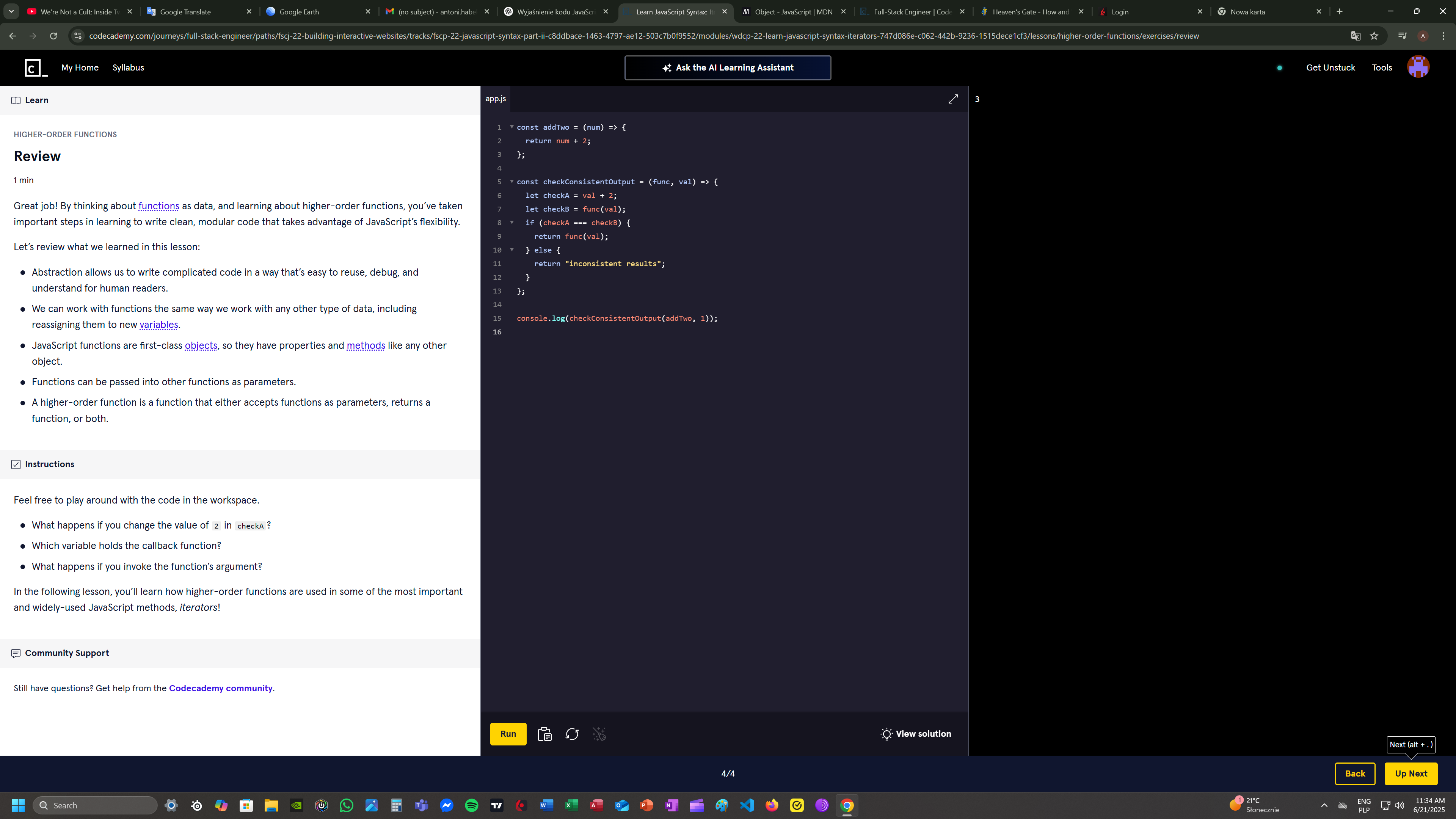Reset the workspace with refresh icon
This screenshot has width=1456, height=819.
tap(572, 734)
